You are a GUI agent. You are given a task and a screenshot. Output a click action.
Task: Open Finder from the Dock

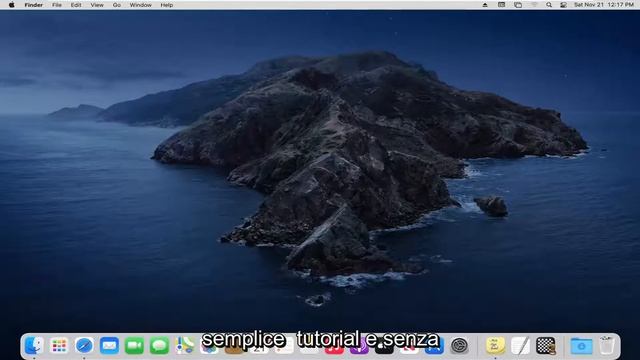34,346
